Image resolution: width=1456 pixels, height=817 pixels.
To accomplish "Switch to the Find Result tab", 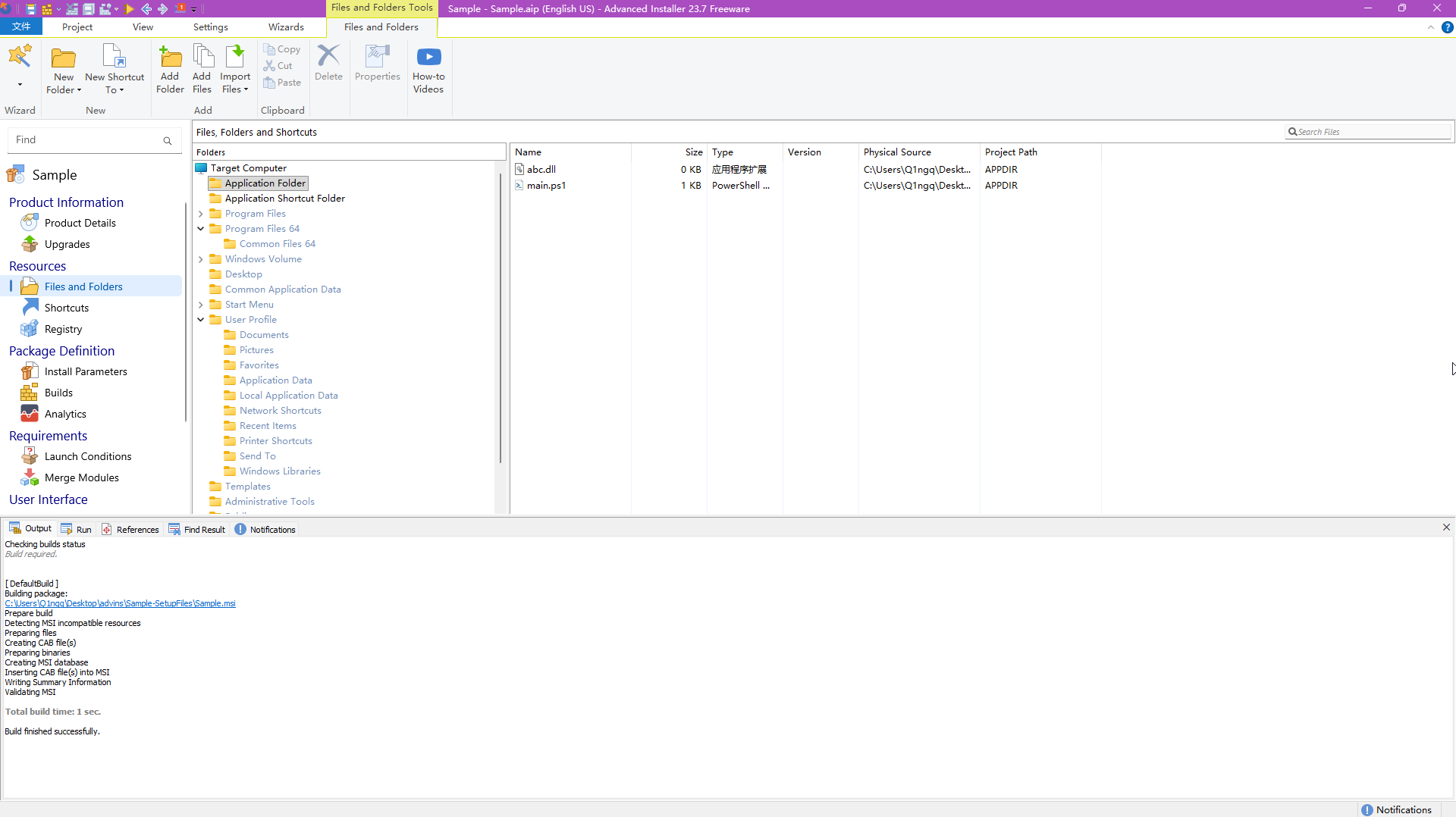I will [196, 529].
